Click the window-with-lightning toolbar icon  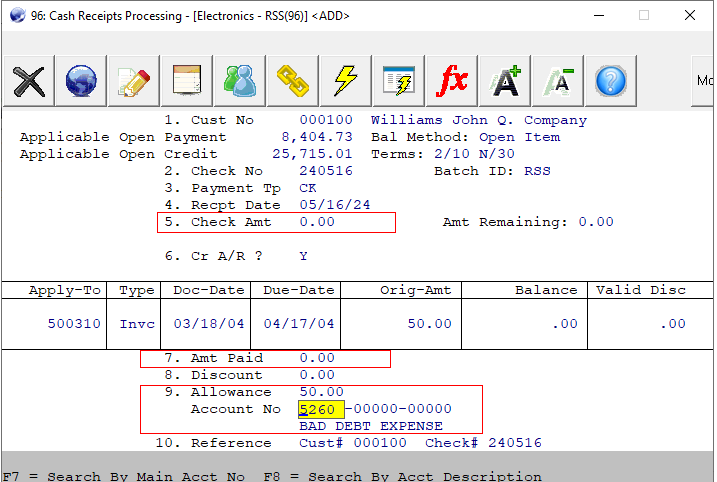(x=399, y=81)
